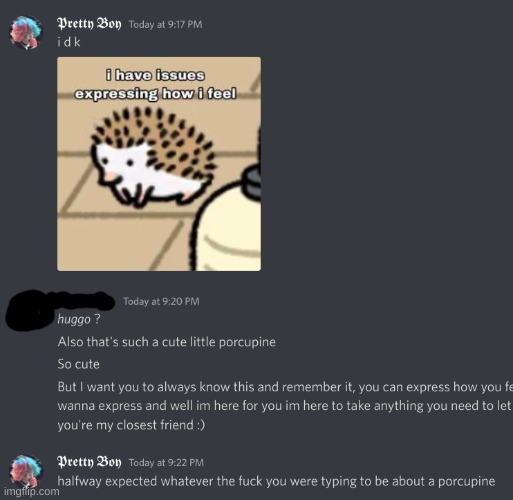Click the 'you're my closest friend :)' line
This screenshot has height=500, width=513.
click(131, 425)
